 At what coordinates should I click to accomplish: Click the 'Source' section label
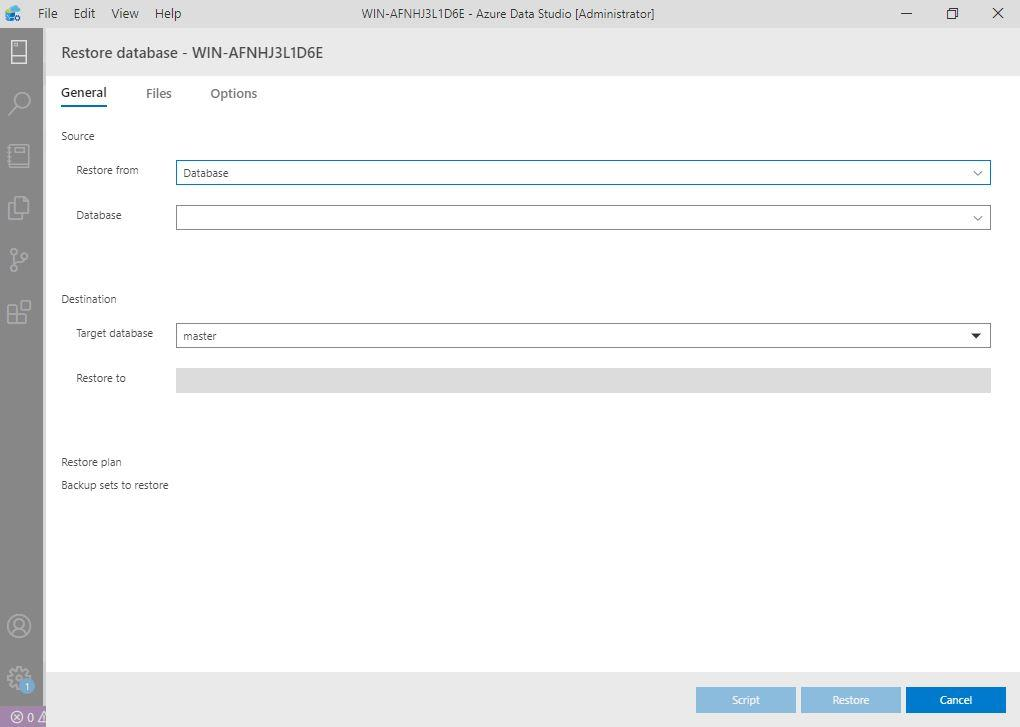pos(77,136)
